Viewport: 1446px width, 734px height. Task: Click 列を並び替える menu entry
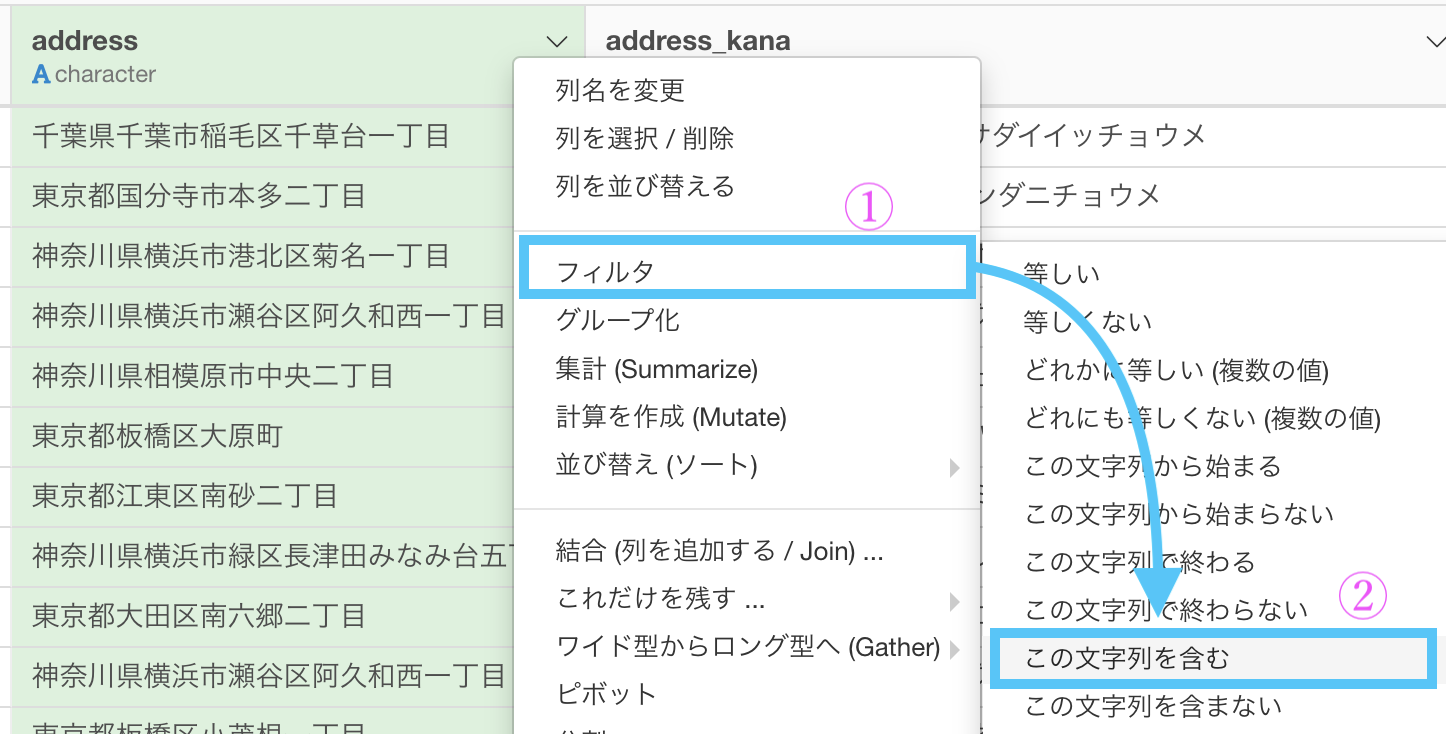coord(644,187)
